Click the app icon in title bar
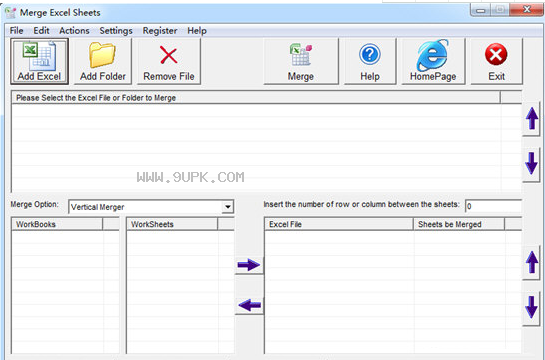Image resolution: width=545 pixels, height=360 pixels. (11, 13)
